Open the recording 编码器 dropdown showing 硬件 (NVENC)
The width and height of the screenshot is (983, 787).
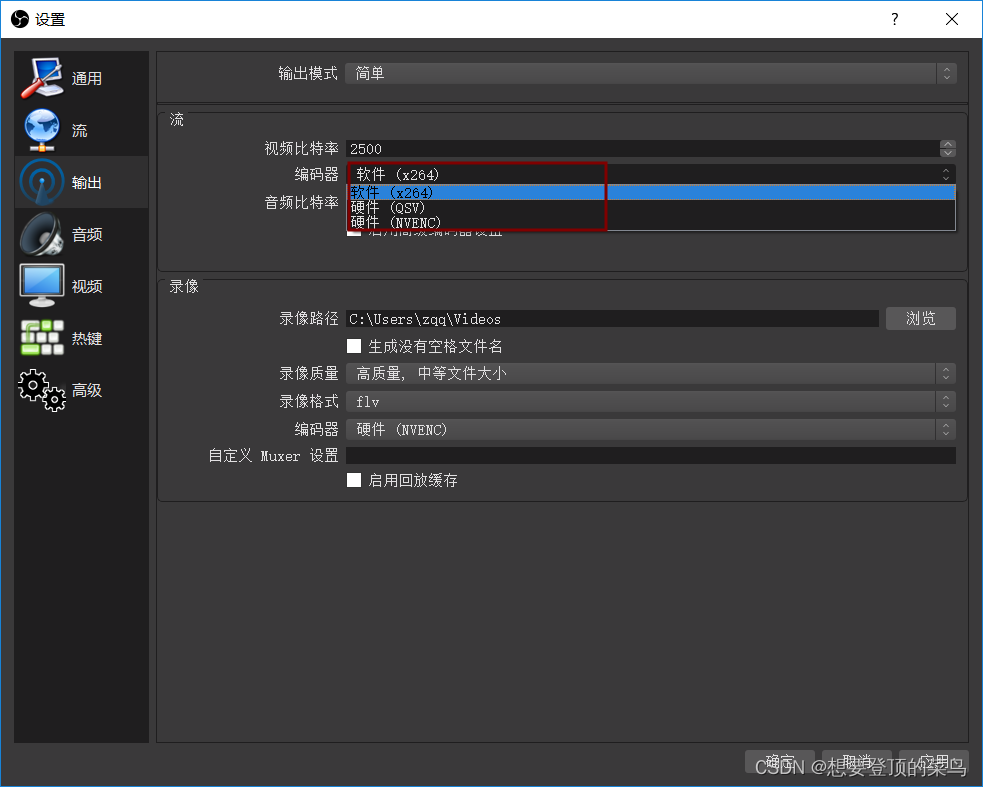651,430
